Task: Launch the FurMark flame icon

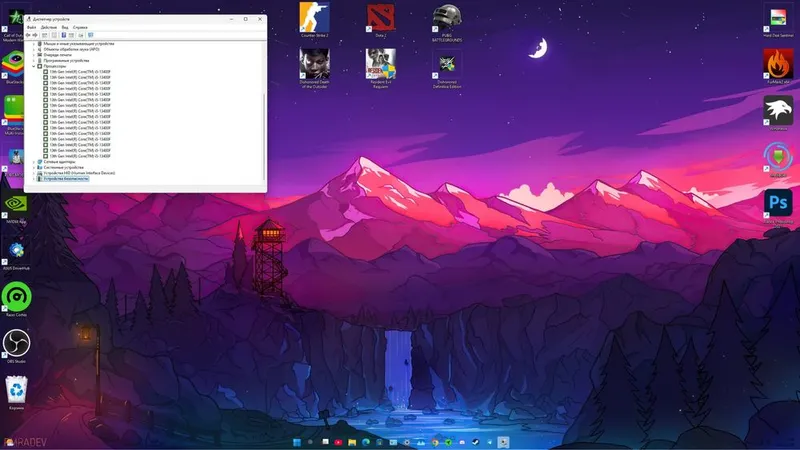Action: (778, 64)
